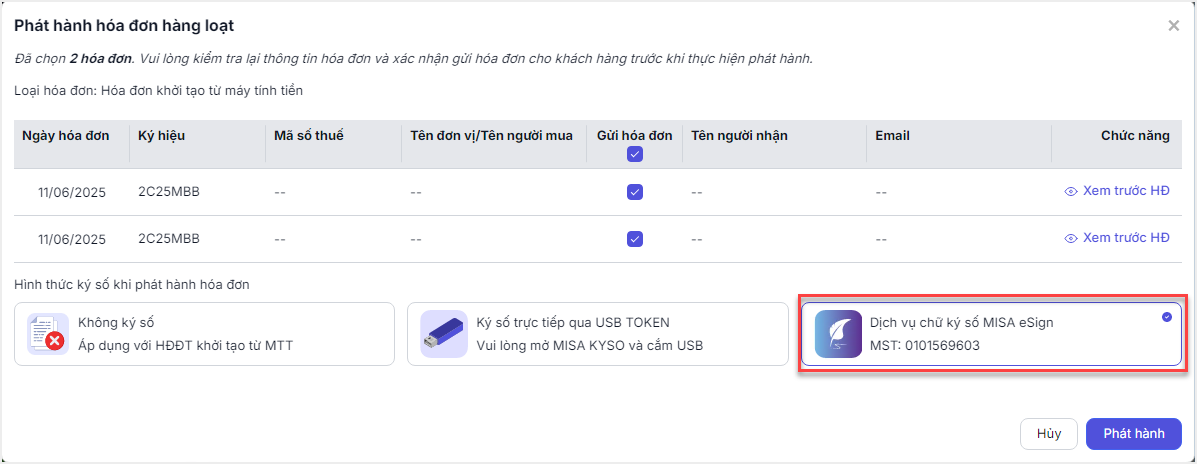Click the MISA eSign feather icon
This screenshot has height=464, width=1197.
tap(838, 334)
